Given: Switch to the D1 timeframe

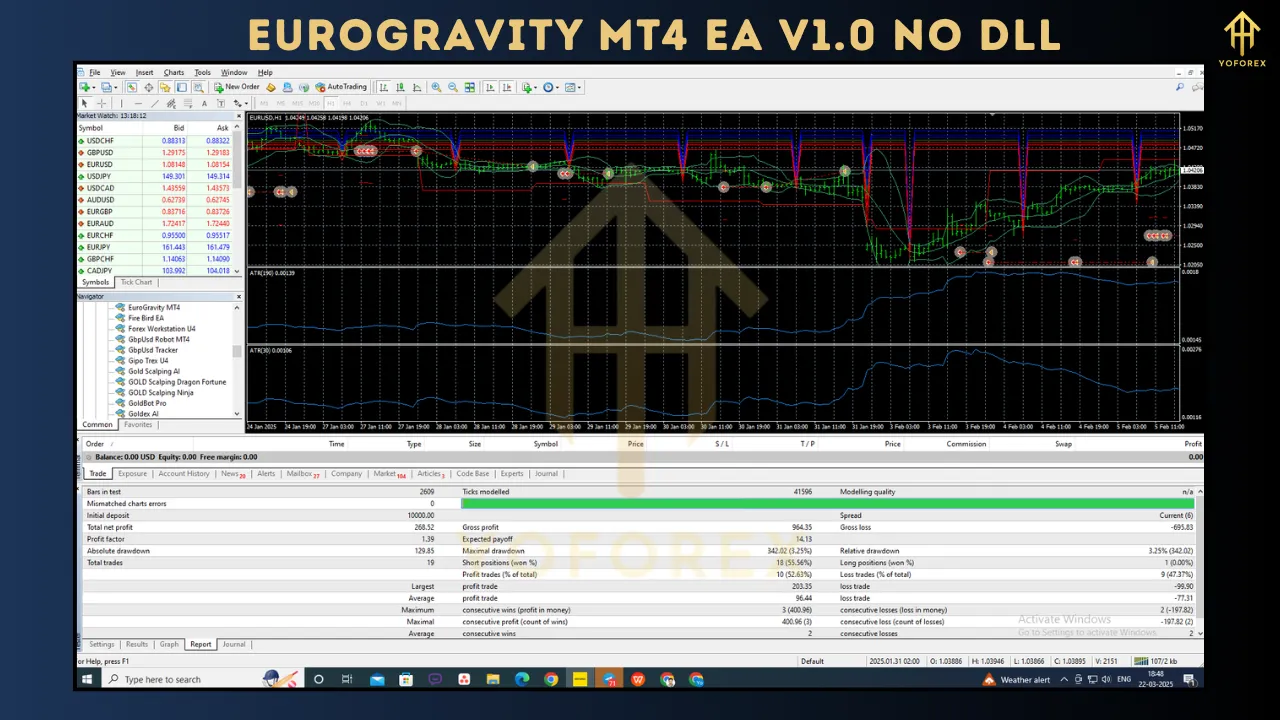Looking at the screenshot, I should point(364,103).
